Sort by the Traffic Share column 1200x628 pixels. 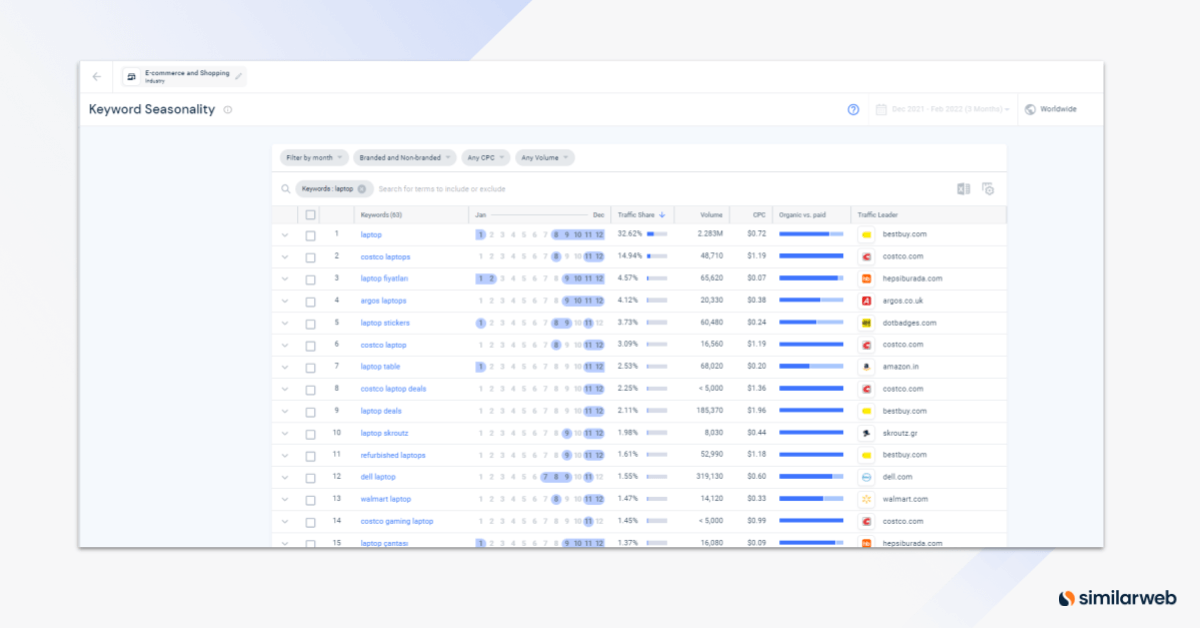pyautogui.click(x=639, y=214)
